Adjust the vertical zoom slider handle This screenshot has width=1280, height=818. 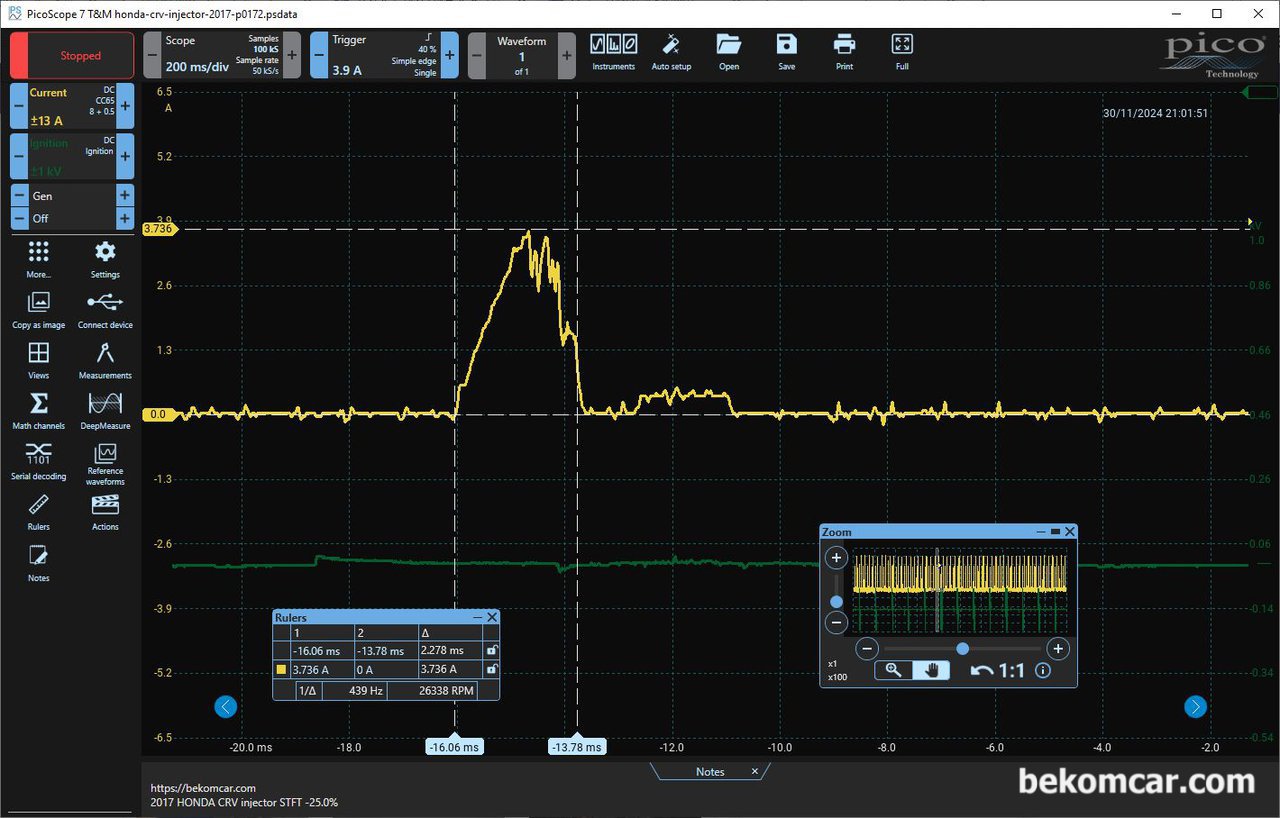[x=836, y=601]
